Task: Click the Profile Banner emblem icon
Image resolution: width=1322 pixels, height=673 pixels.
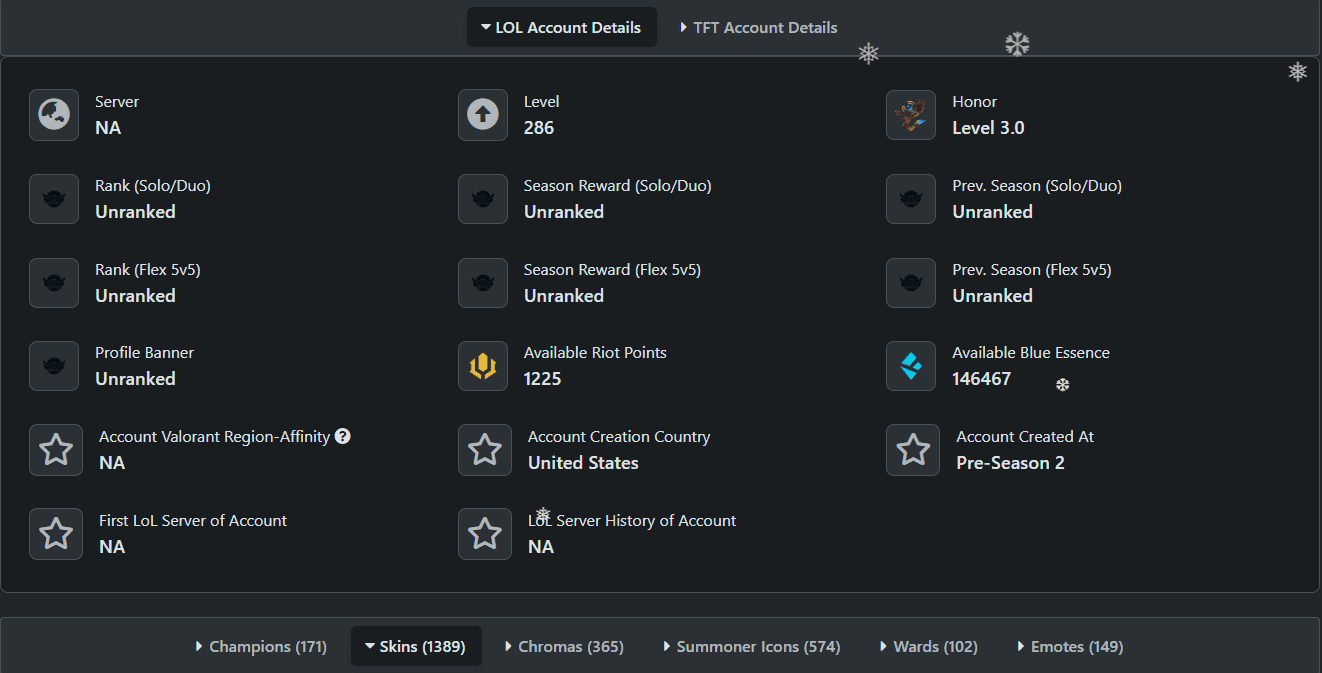Action: tap(54, 366)
